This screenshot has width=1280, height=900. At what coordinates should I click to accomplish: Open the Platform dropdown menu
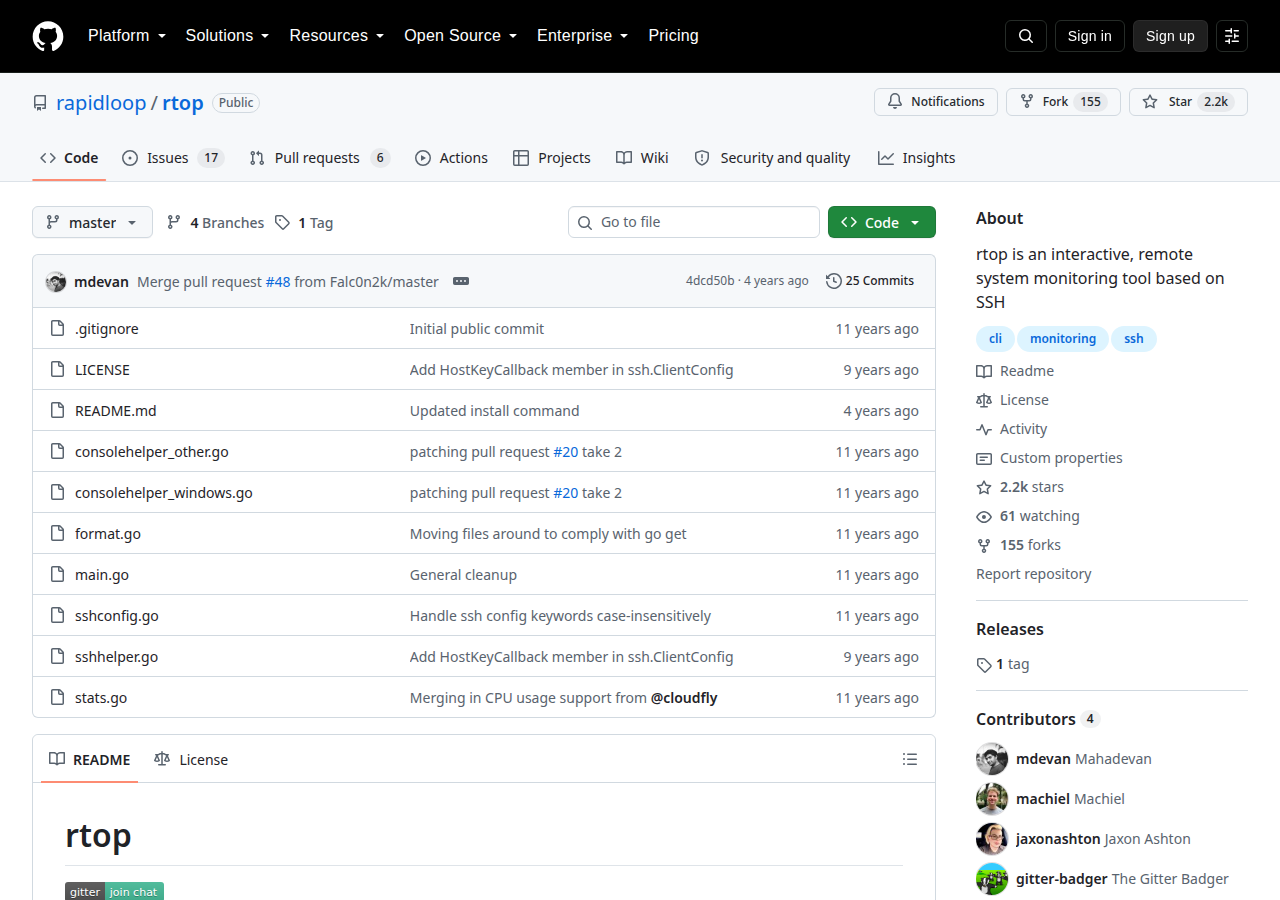tap(127, 36)
